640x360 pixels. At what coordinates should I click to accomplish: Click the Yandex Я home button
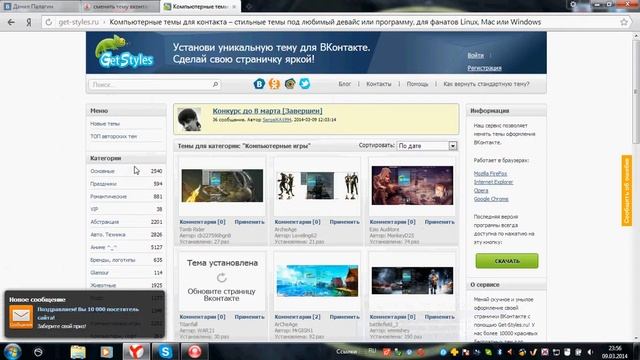tap(29, 22)
